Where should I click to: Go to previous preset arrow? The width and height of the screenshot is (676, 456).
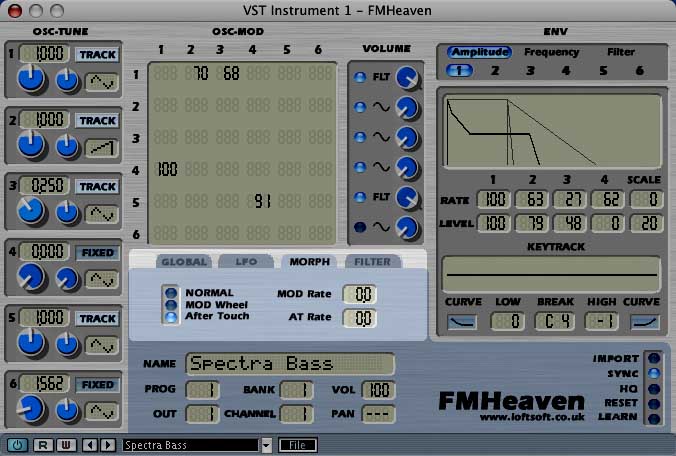[90, 445]
